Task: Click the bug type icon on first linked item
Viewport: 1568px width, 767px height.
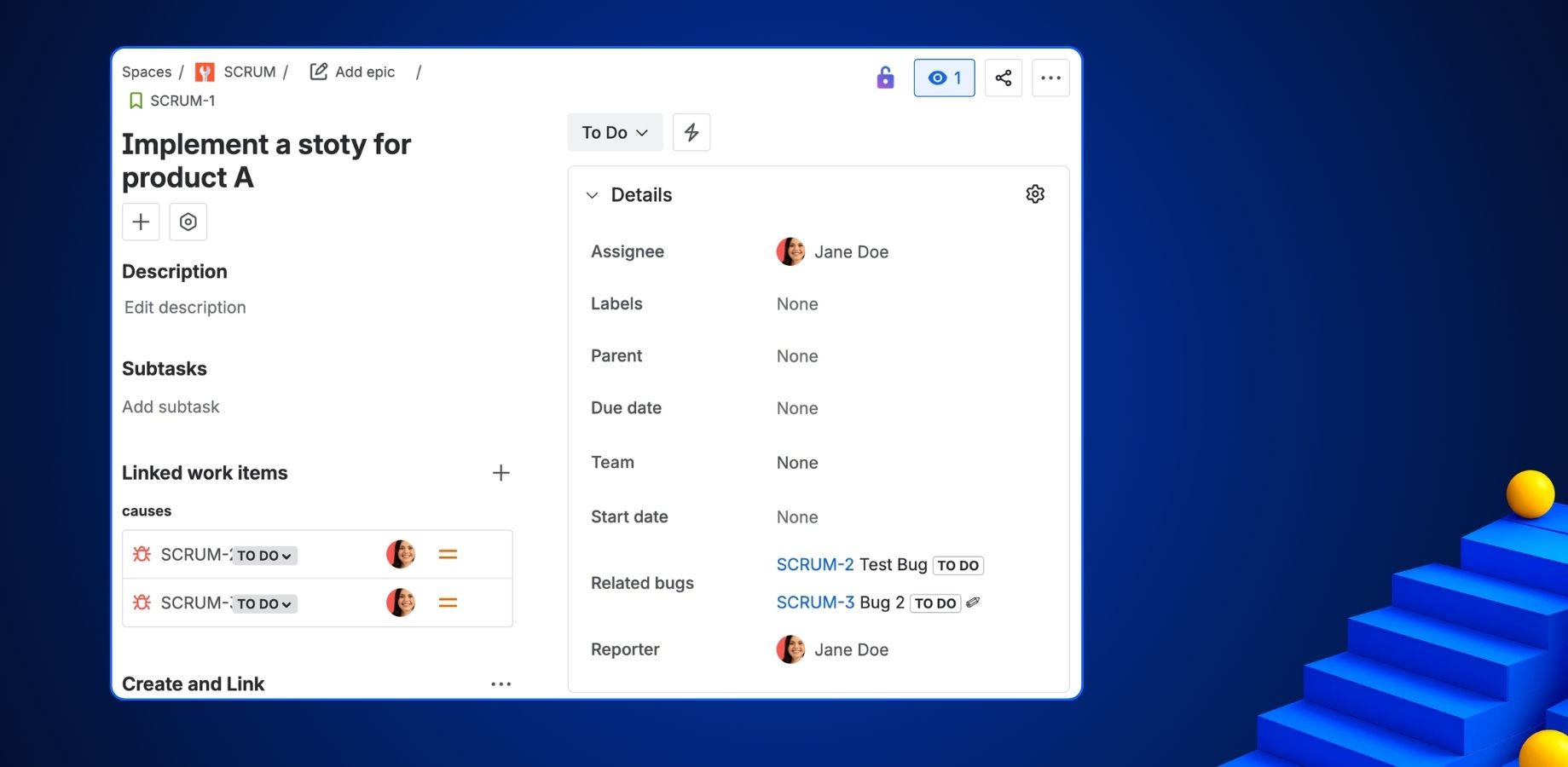Action: click(x=141, y=553)
